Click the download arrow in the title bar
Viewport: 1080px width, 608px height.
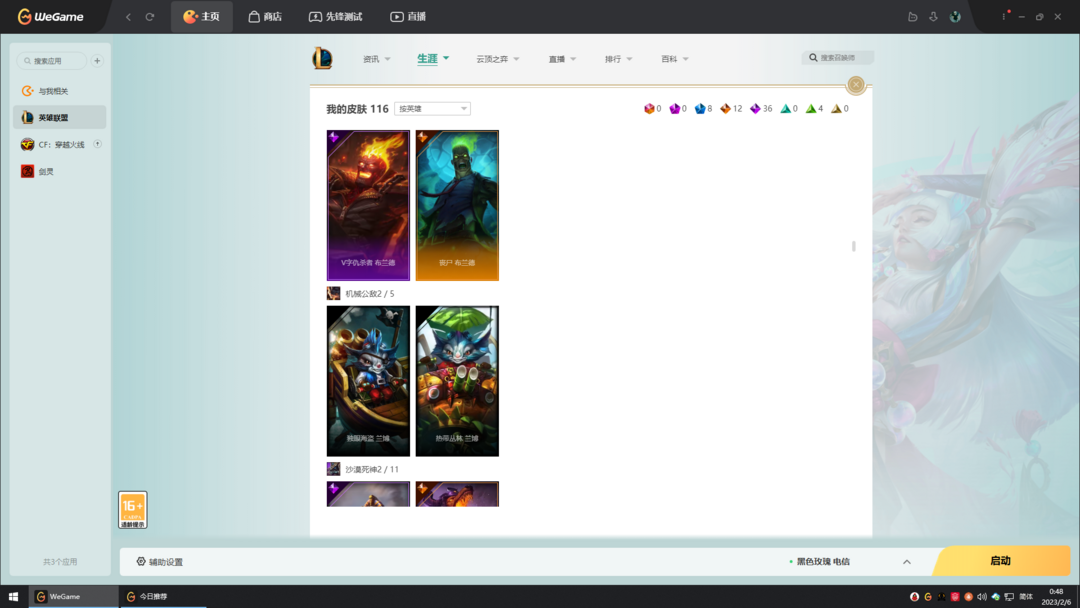[x=933, y=17]
